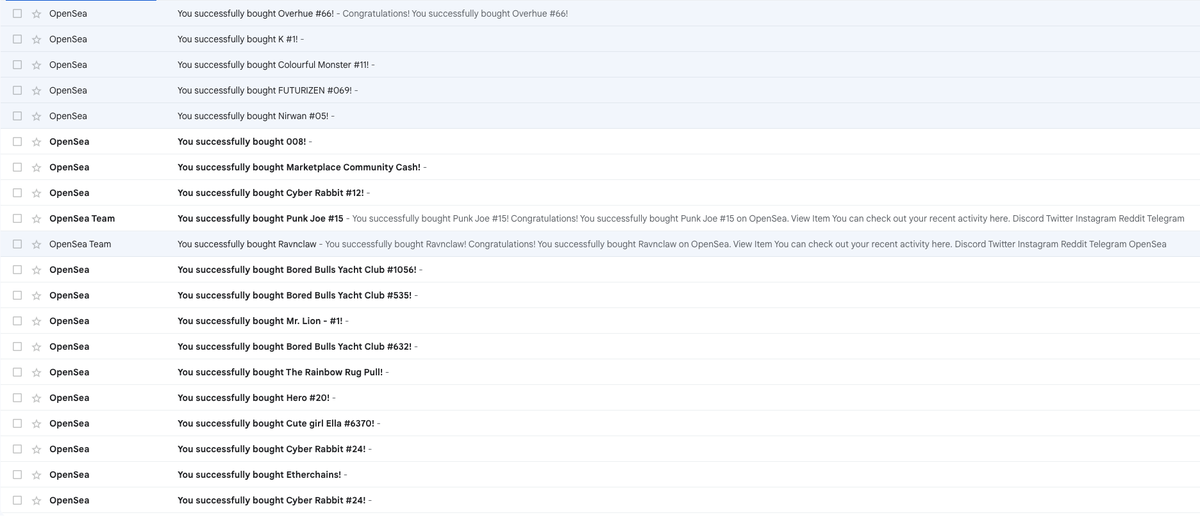Viewport: 1200px width, 522px height.
Task: Star The Rainbow Rug Pull email
Action: coord(37,372)
